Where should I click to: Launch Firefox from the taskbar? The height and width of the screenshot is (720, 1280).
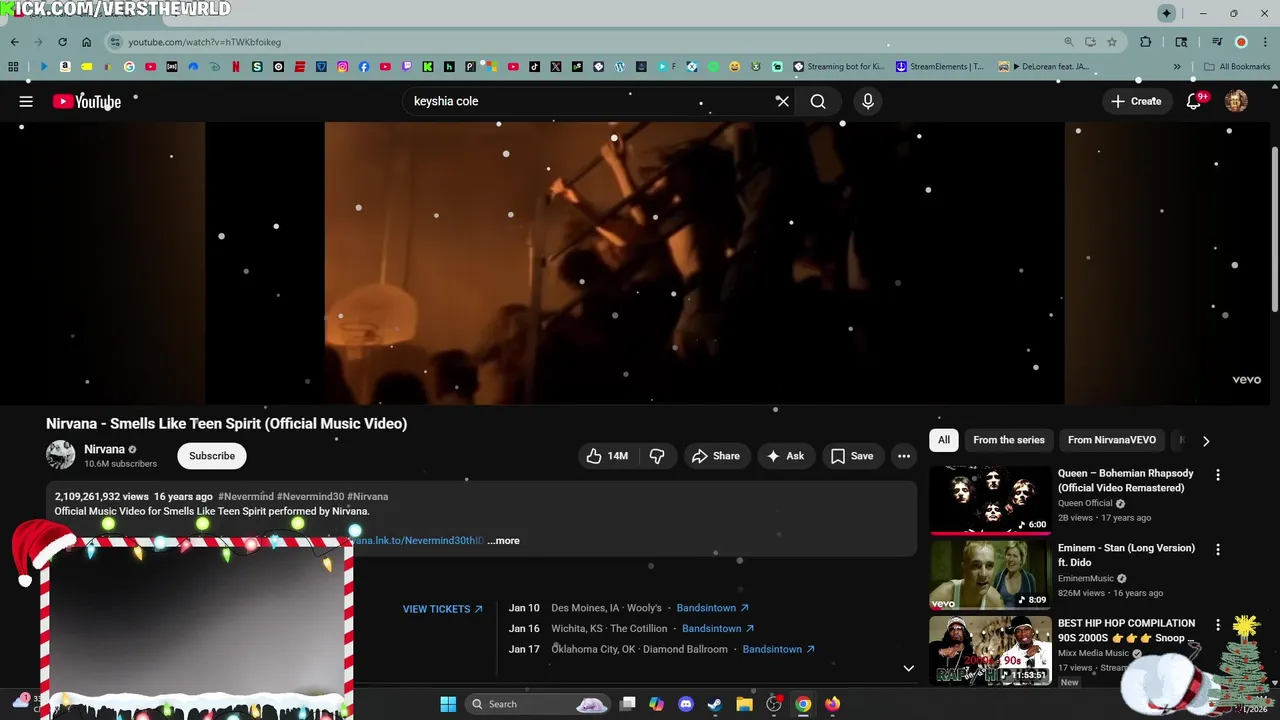point(832,704)
